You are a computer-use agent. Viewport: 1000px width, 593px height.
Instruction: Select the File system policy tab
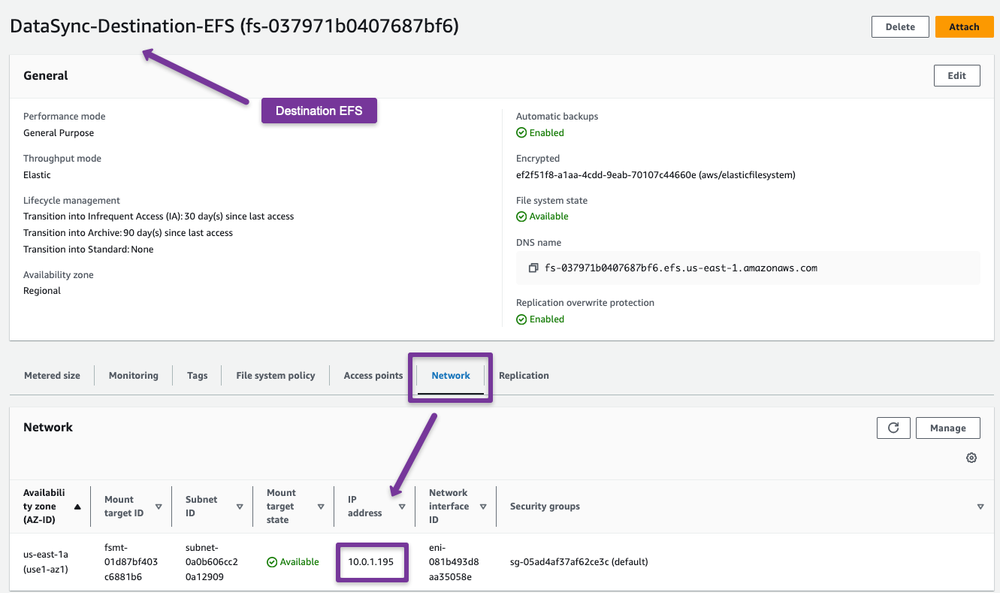point(275,376)
